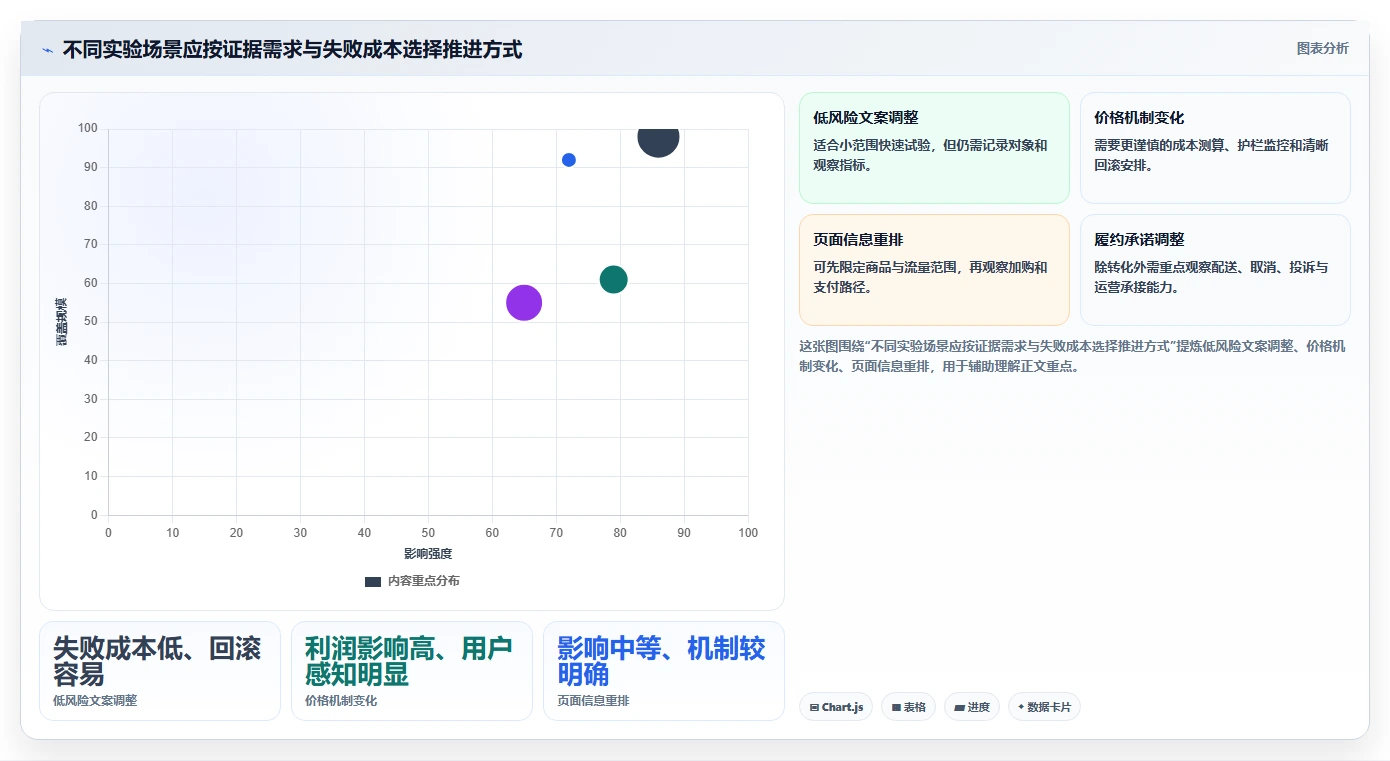Click the 图表分析 label in the header
This screenshot has height=761, width=1390.
[x=1322, y=48]
